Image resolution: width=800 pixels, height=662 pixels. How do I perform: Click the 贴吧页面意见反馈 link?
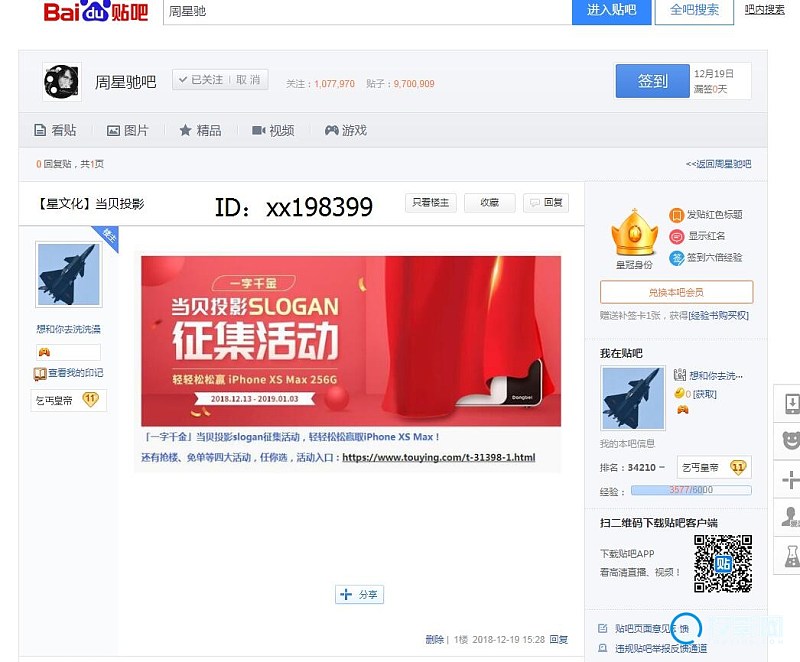tap(652, 628)
